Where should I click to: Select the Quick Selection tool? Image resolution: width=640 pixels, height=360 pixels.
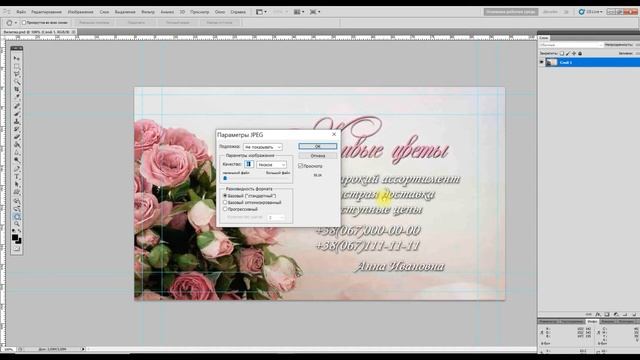pos(17,81)
